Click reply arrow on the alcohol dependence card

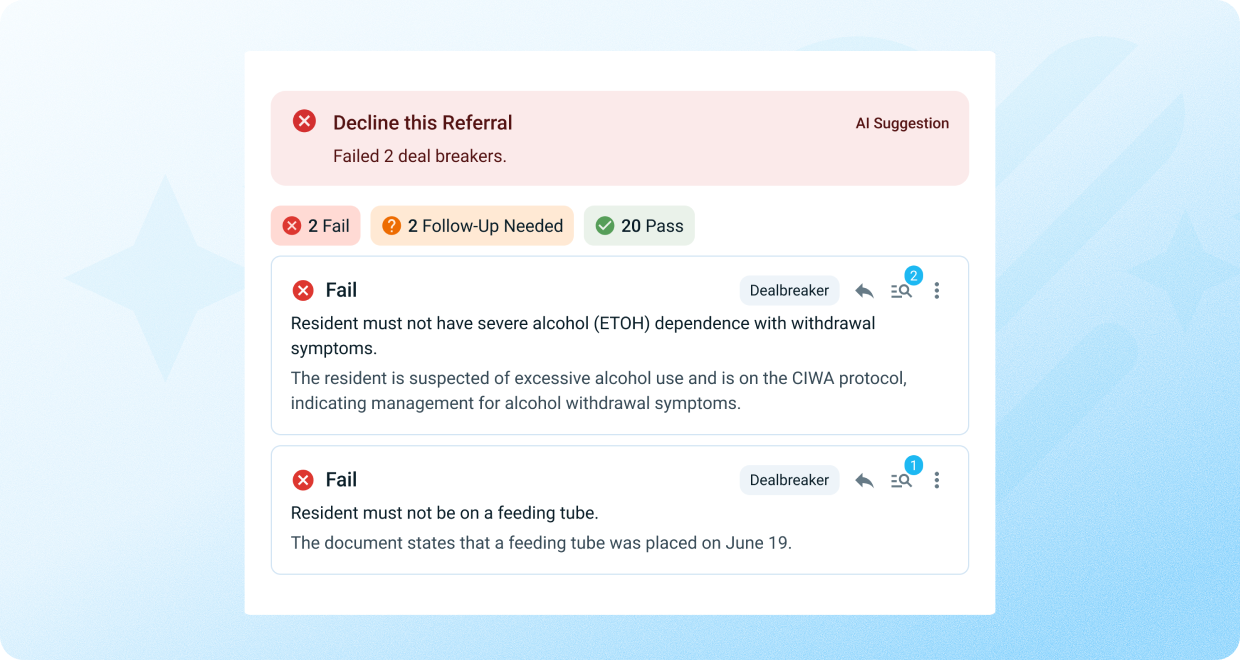[x=865, y=291]
